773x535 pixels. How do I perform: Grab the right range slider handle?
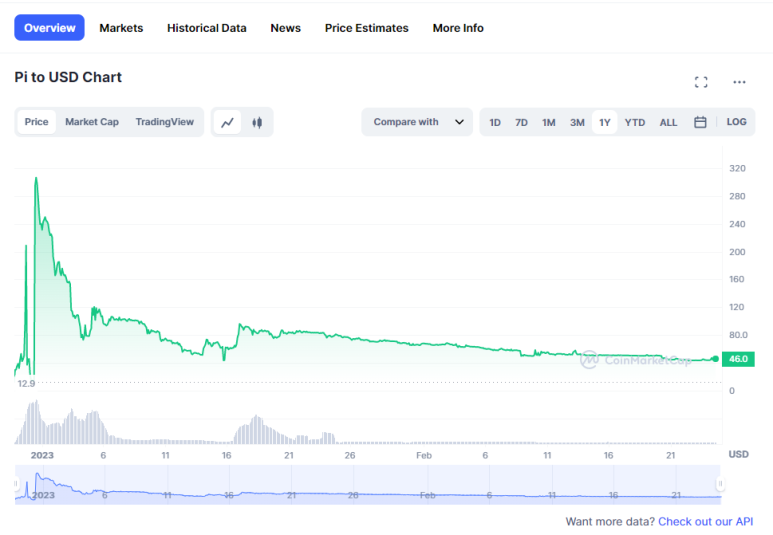pyautogui.click(x=720, y=484)
